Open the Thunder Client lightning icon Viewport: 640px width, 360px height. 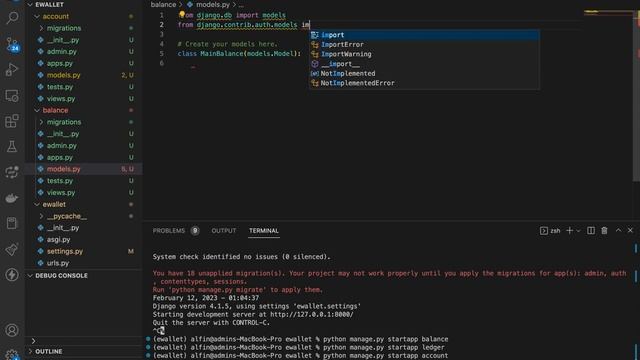[12, 274]
